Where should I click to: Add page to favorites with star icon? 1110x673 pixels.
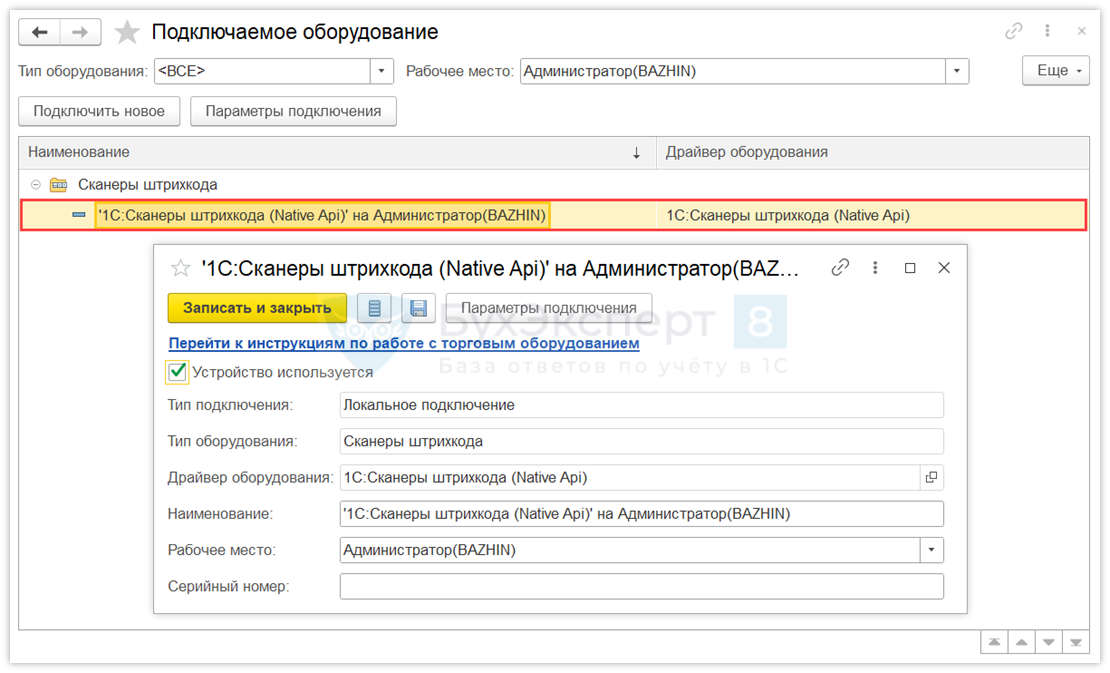tap(127, 32)
